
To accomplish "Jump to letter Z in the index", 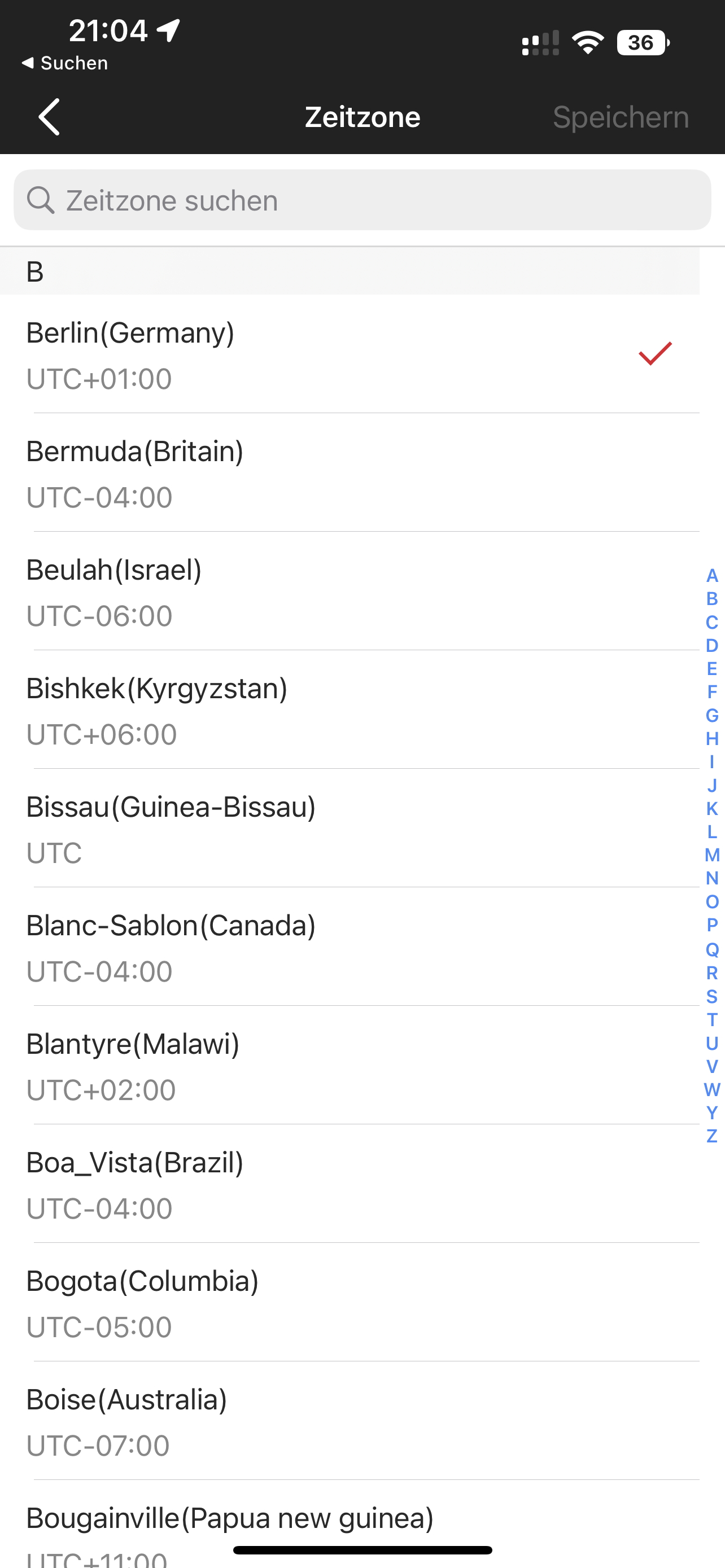I will tap(711, 1136).
